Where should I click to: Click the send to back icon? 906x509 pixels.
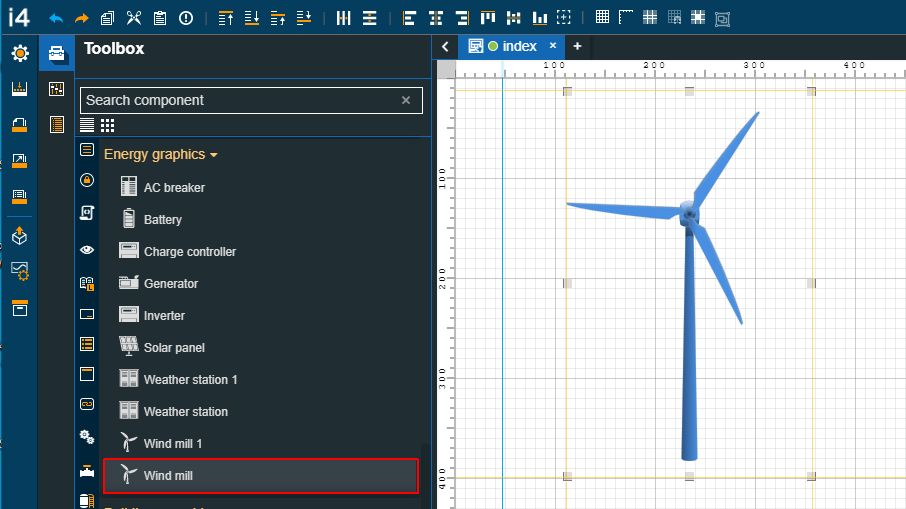(252, 18)
